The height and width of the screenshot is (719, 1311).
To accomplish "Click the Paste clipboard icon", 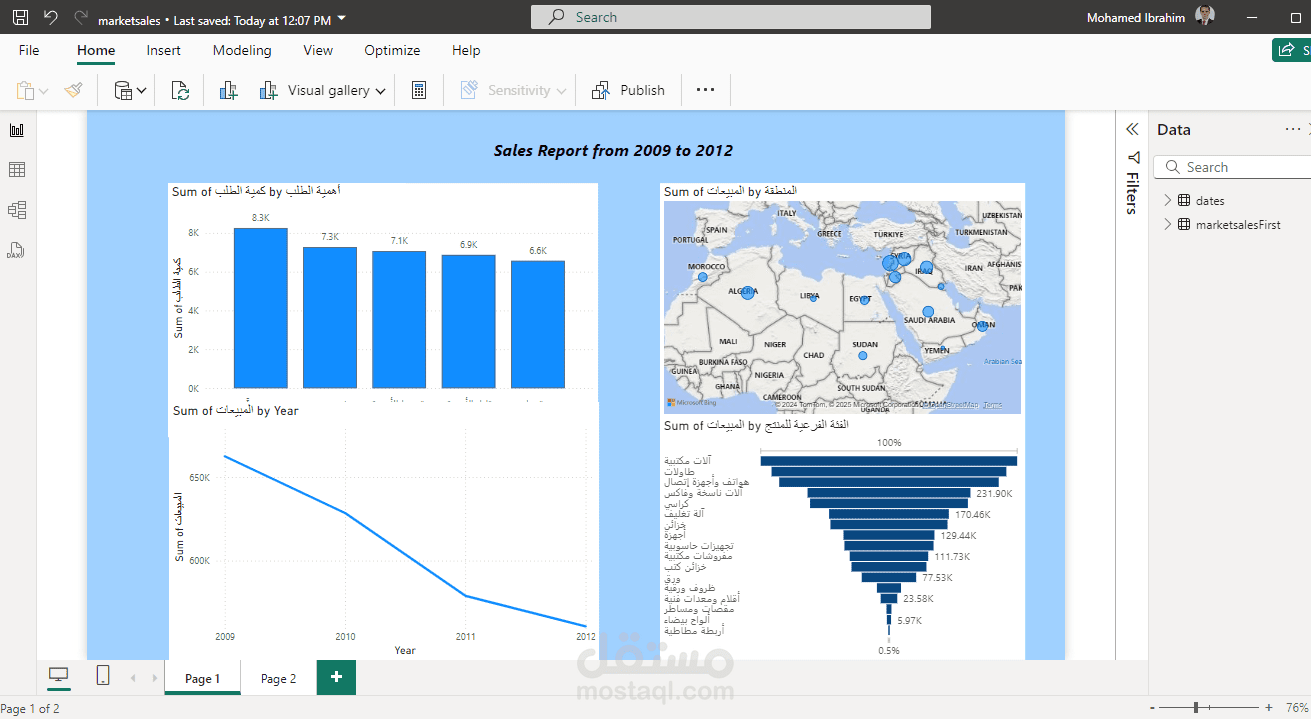I will click(x=25, y=90).
